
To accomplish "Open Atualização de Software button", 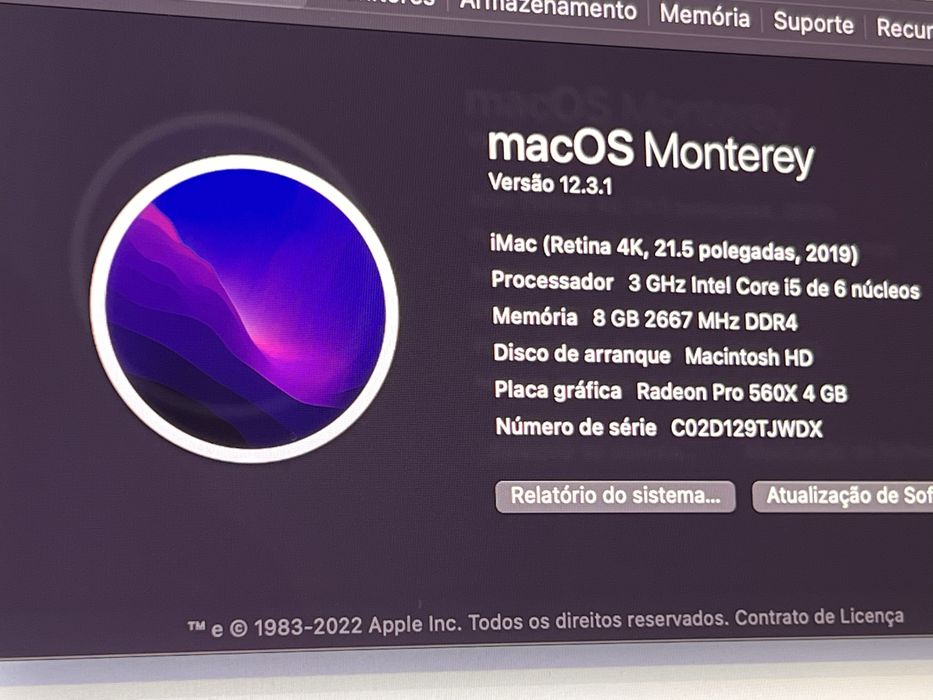I will tap(843, 496).
